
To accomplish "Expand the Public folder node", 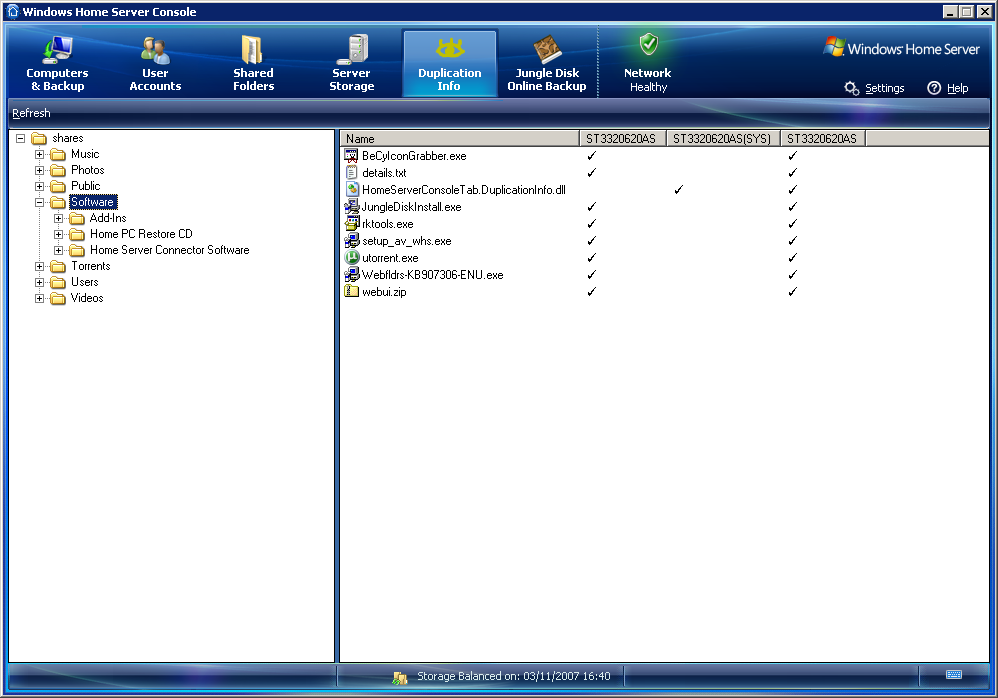I will pyautogui.click(x=39, y=186).
